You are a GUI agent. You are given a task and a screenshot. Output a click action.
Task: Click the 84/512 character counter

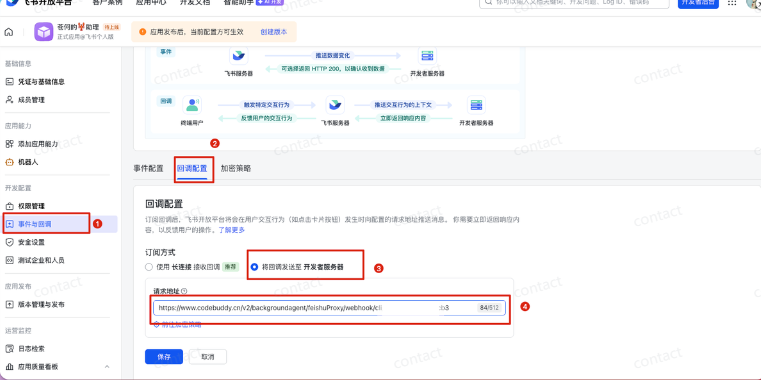489,308
